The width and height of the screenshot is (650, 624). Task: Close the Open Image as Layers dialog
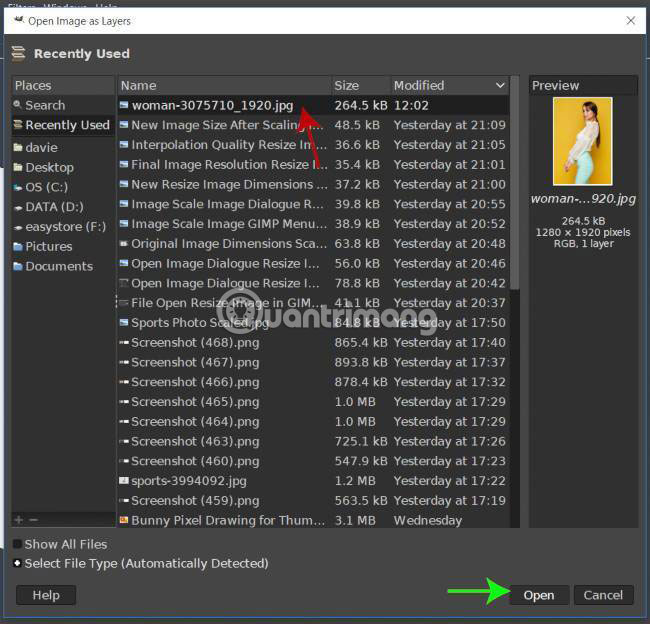point(631,20)
